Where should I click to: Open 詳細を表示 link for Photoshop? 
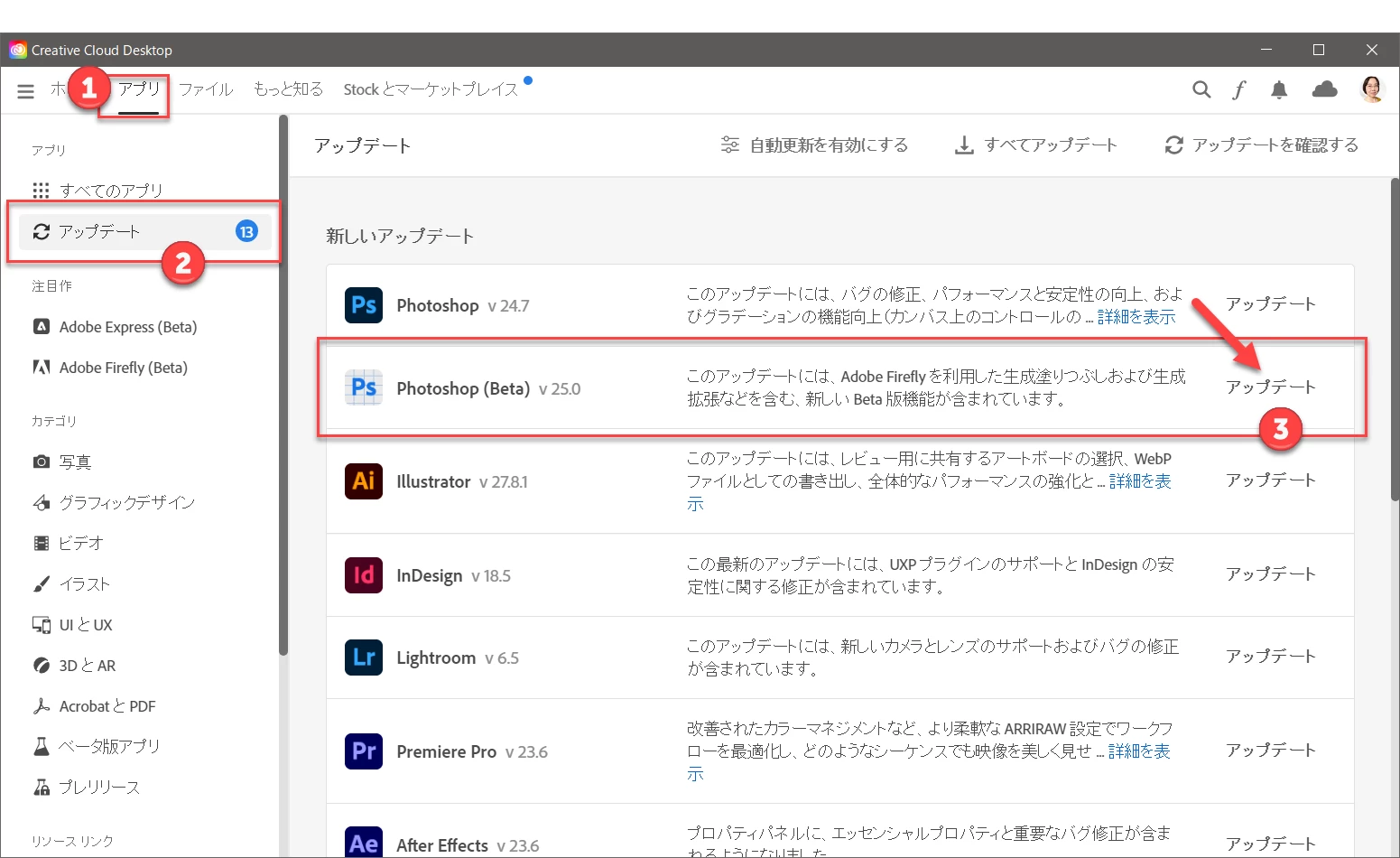pos(1136,316)
